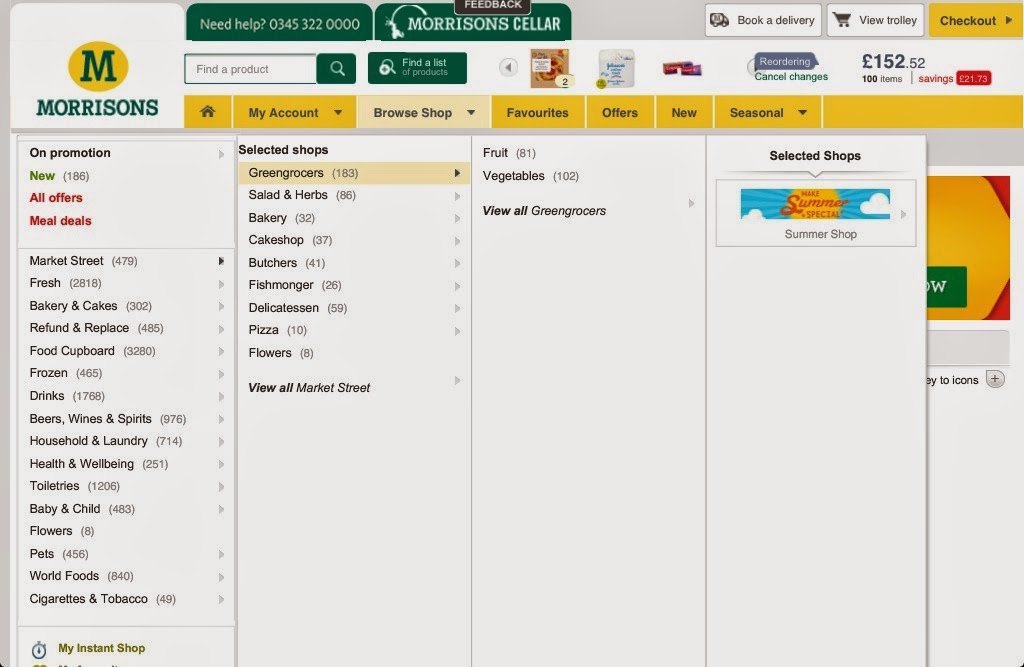This screenshot has width=1024, height=667.
Task: Expand the My Account dropdown
Action: tap(295, 112)
